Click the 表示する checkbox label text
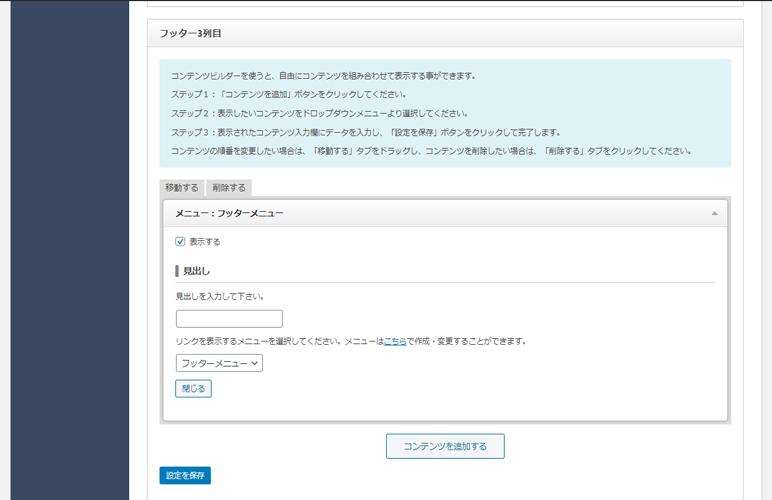 point(205,241)
